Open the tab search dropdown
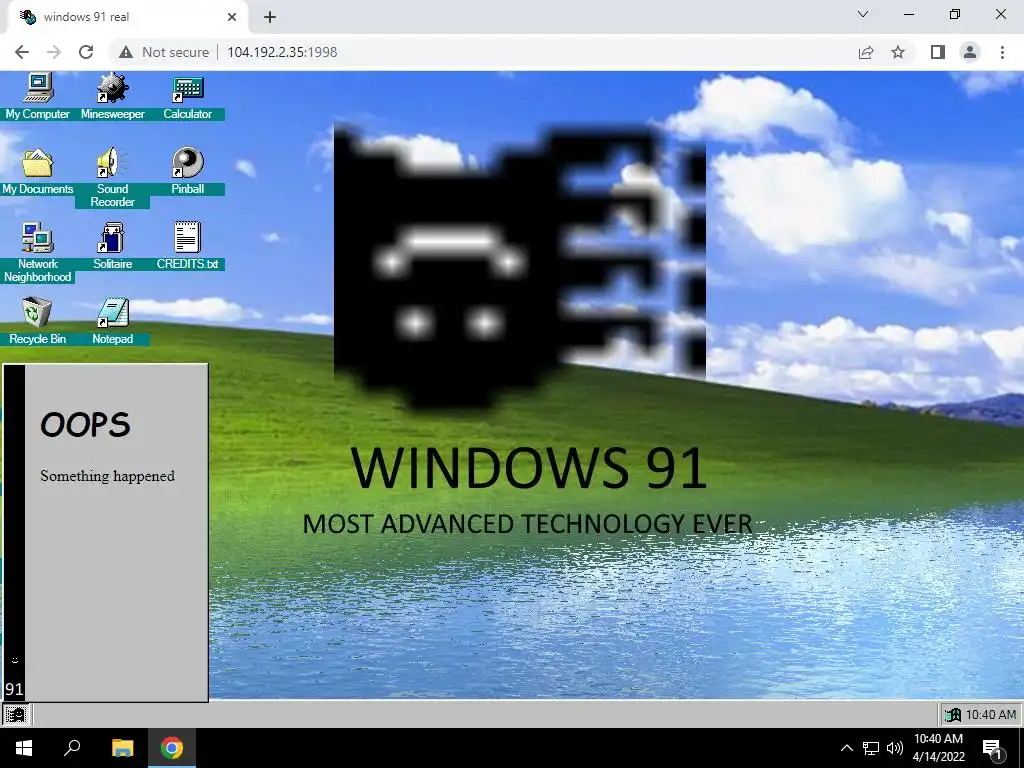Screen dimensions: 1024x768 coord(863,14)
